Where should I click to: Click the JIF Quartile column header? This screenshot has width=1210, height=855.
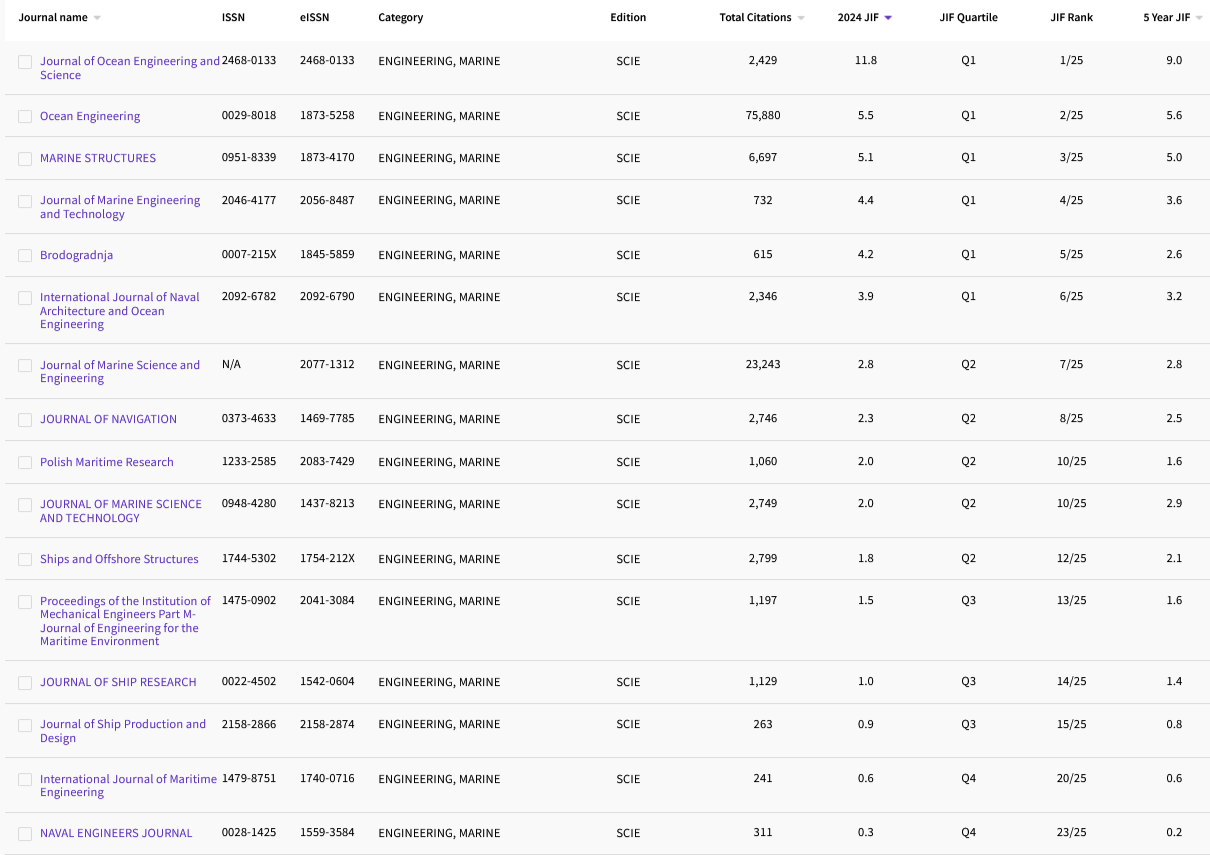point(968,18)
